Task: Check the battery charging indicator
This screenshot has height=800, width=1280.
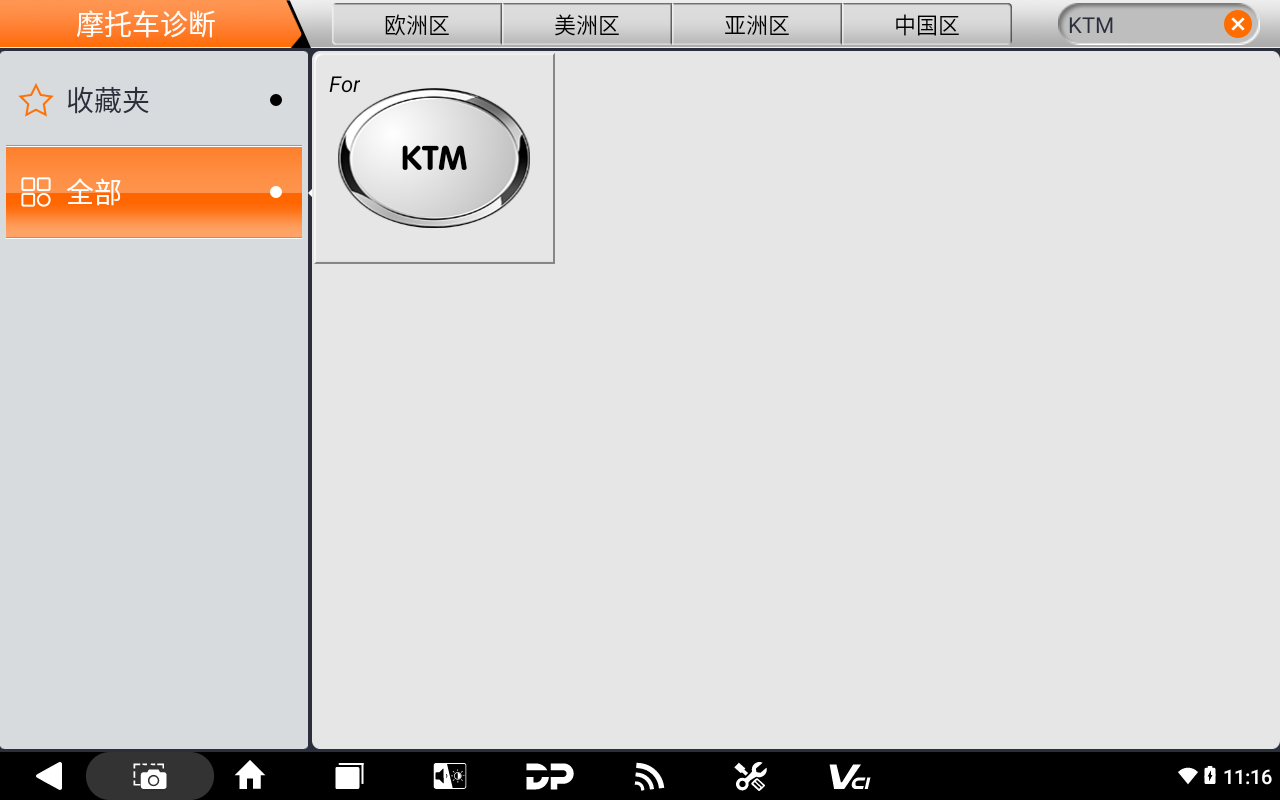Action: point(1210,776)
